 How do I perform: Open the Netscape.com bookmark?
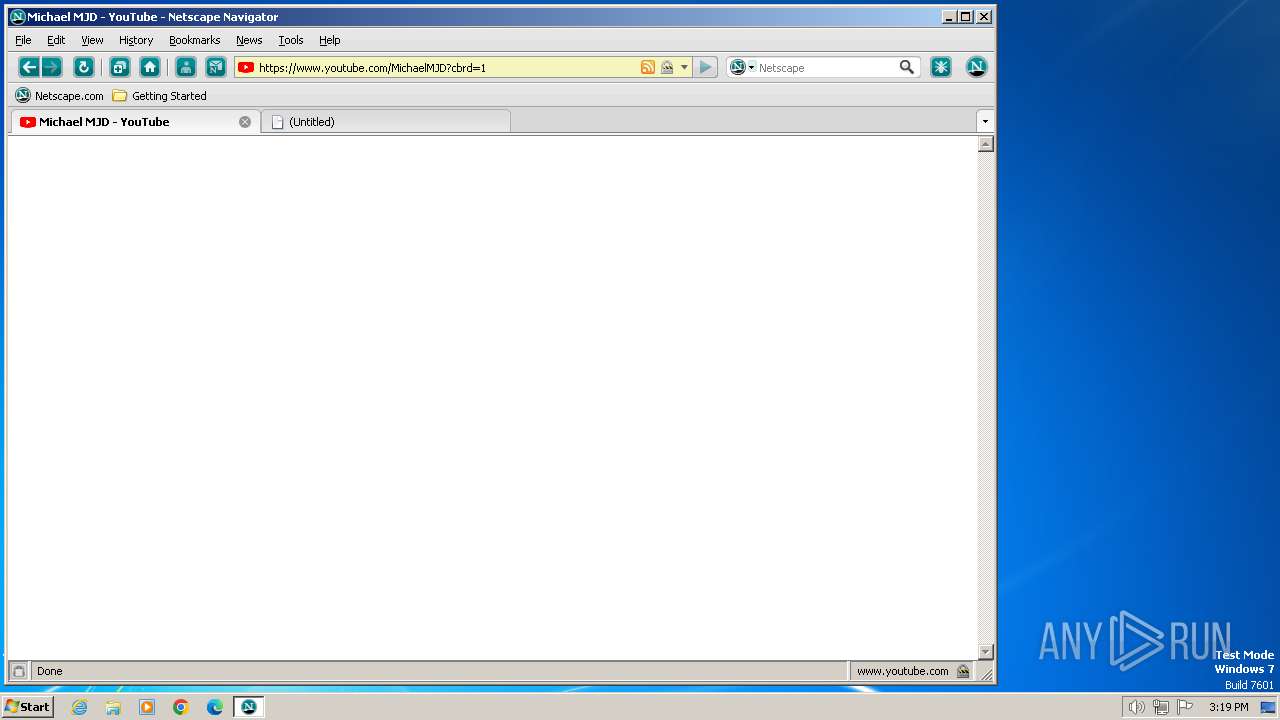tap(59, 96)
